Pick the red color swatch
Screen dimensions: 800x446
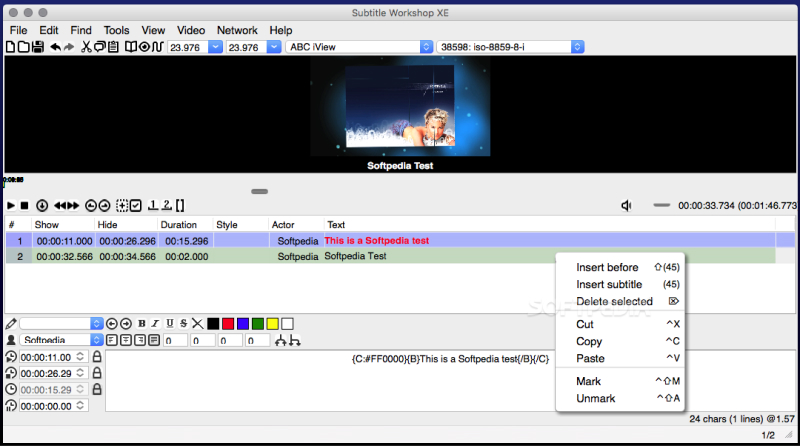click(228, 324)
